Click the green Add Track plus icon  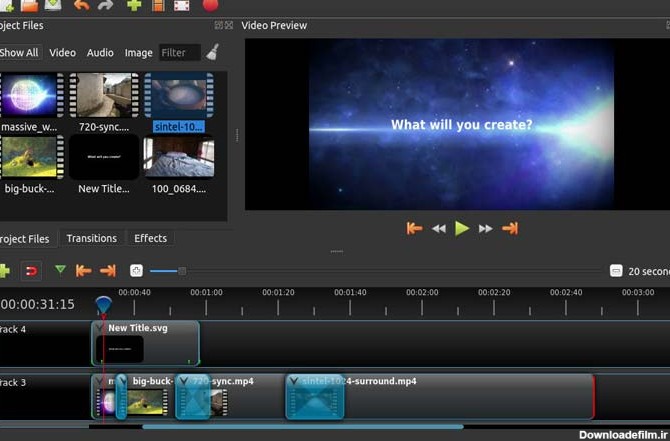[4, 271]
